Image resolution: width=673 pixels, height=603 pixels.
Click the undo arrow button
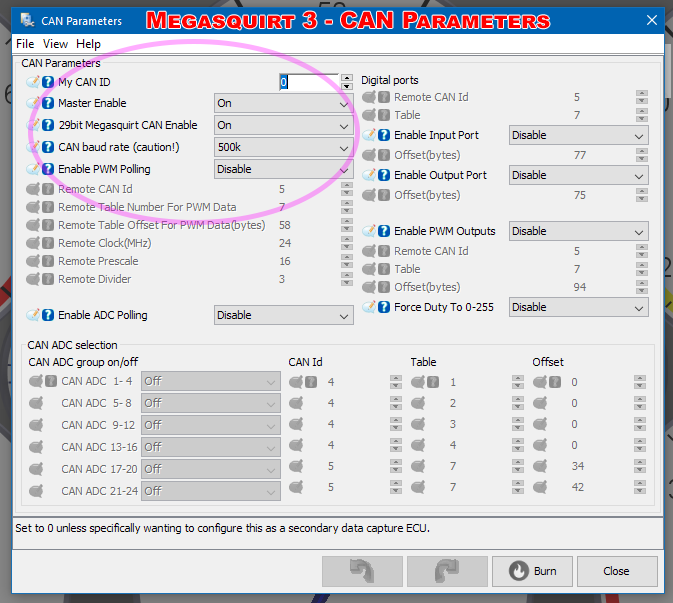tap(362, 571)
